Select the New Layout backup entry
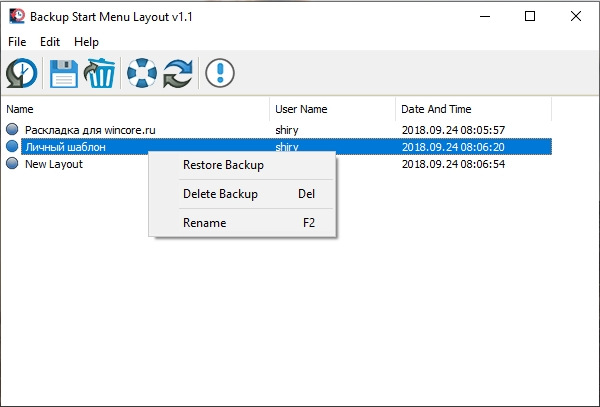The height and width of the screenshot is (407, 600). [x=54, y=164]
